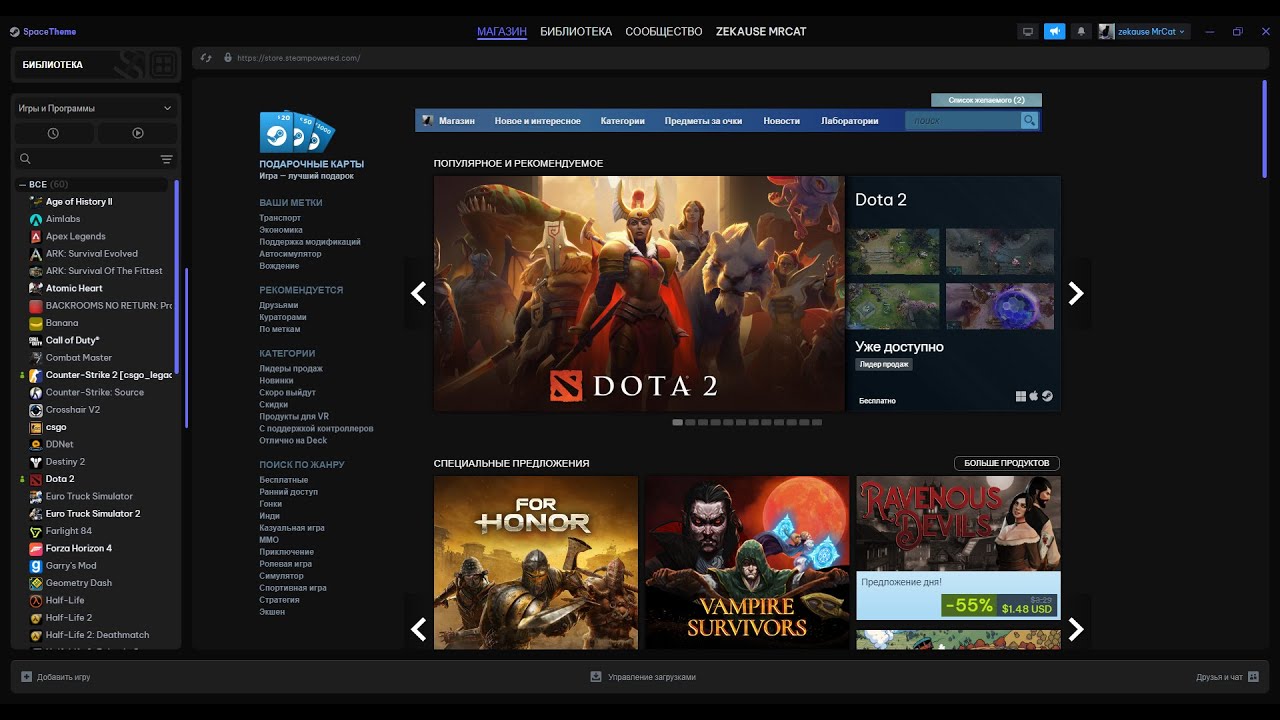Image resolution: width=1280 pixels, height=720 pixels.
Task: Click the library search magnifier icon
Action: click(25, 159)
